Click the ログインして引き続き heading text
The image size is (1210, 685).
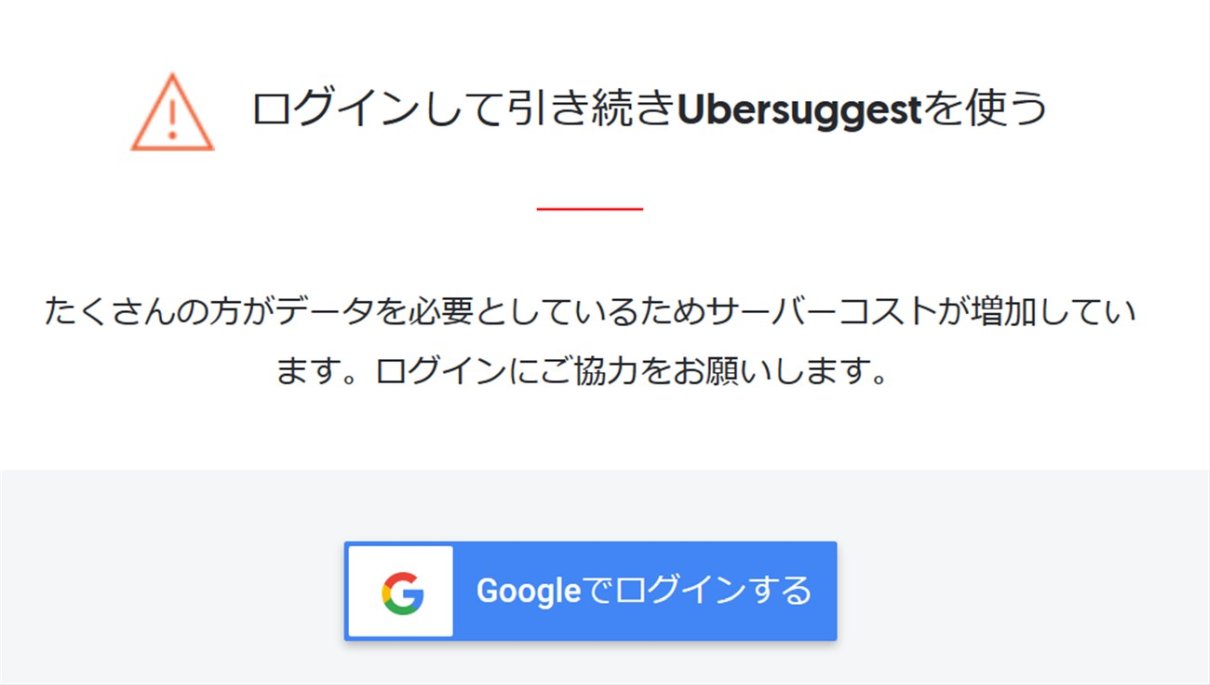(463, 109)
